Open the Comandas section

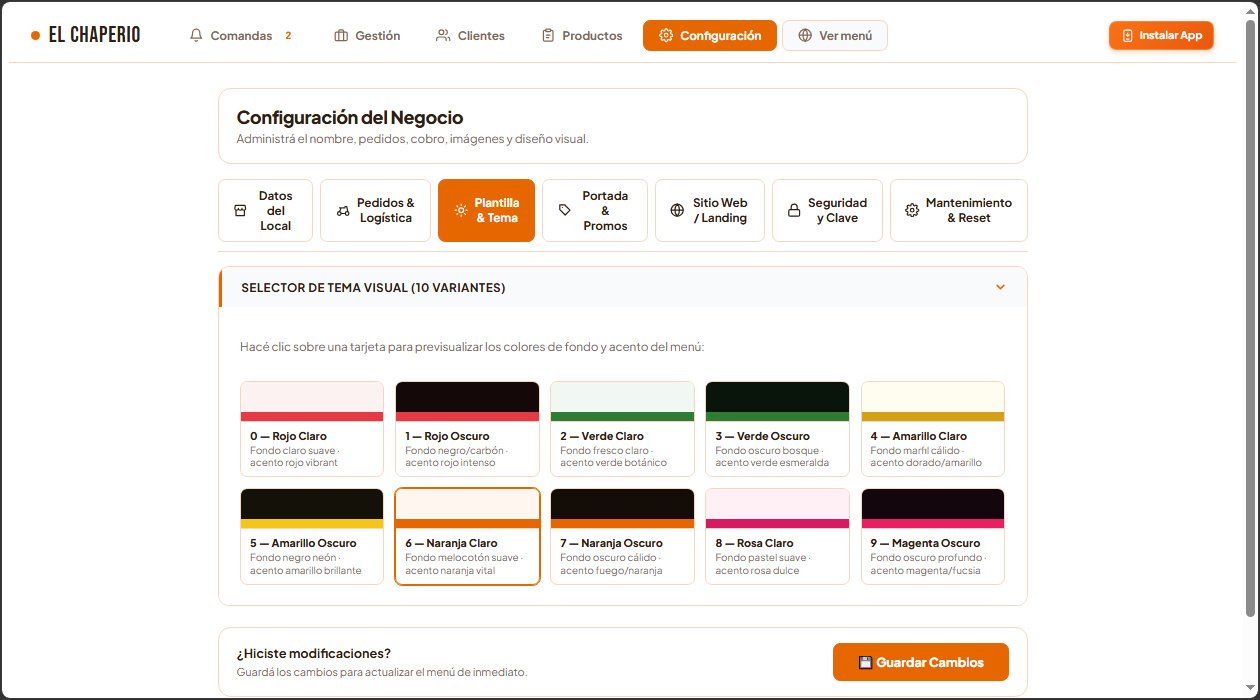[242, 35]
